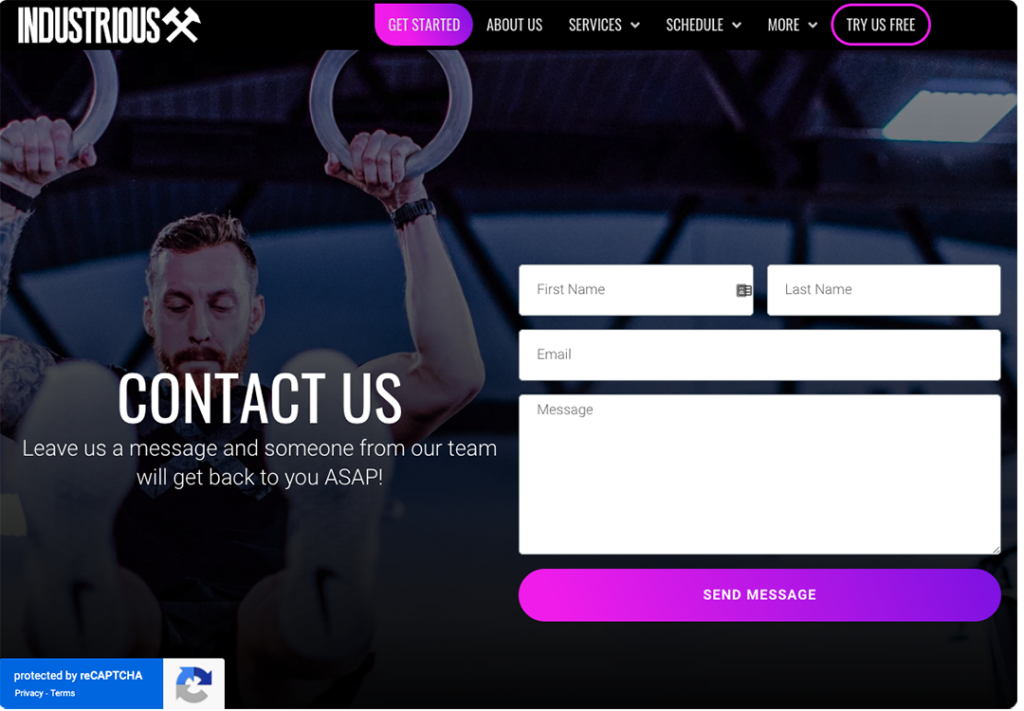Open the reCAPTCHA Terms link
Image resolution: width=1024 pixels, height=711 pixels.
63,693
